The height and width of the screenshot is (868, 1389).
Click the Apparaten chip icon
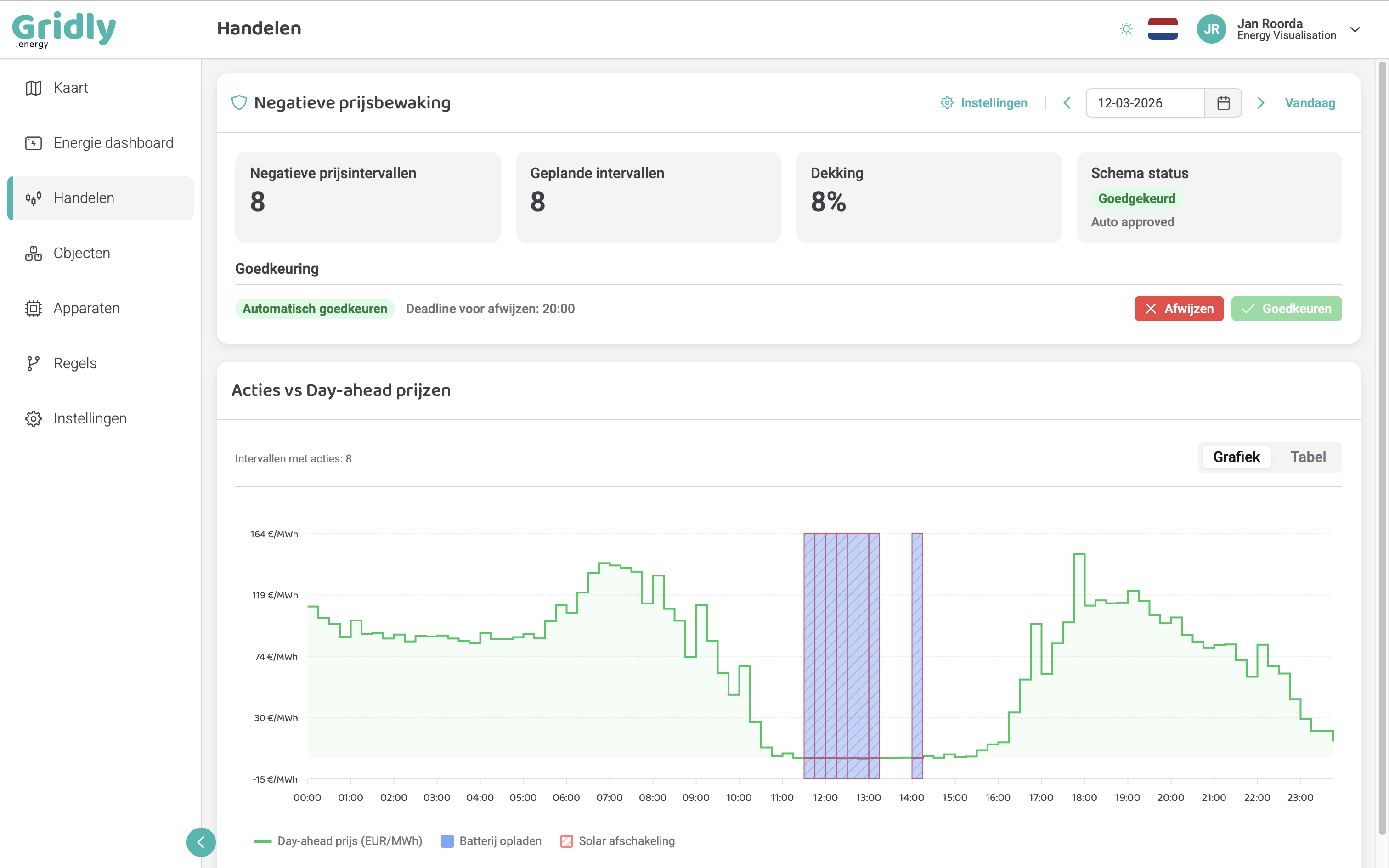[x=33, y=308]
